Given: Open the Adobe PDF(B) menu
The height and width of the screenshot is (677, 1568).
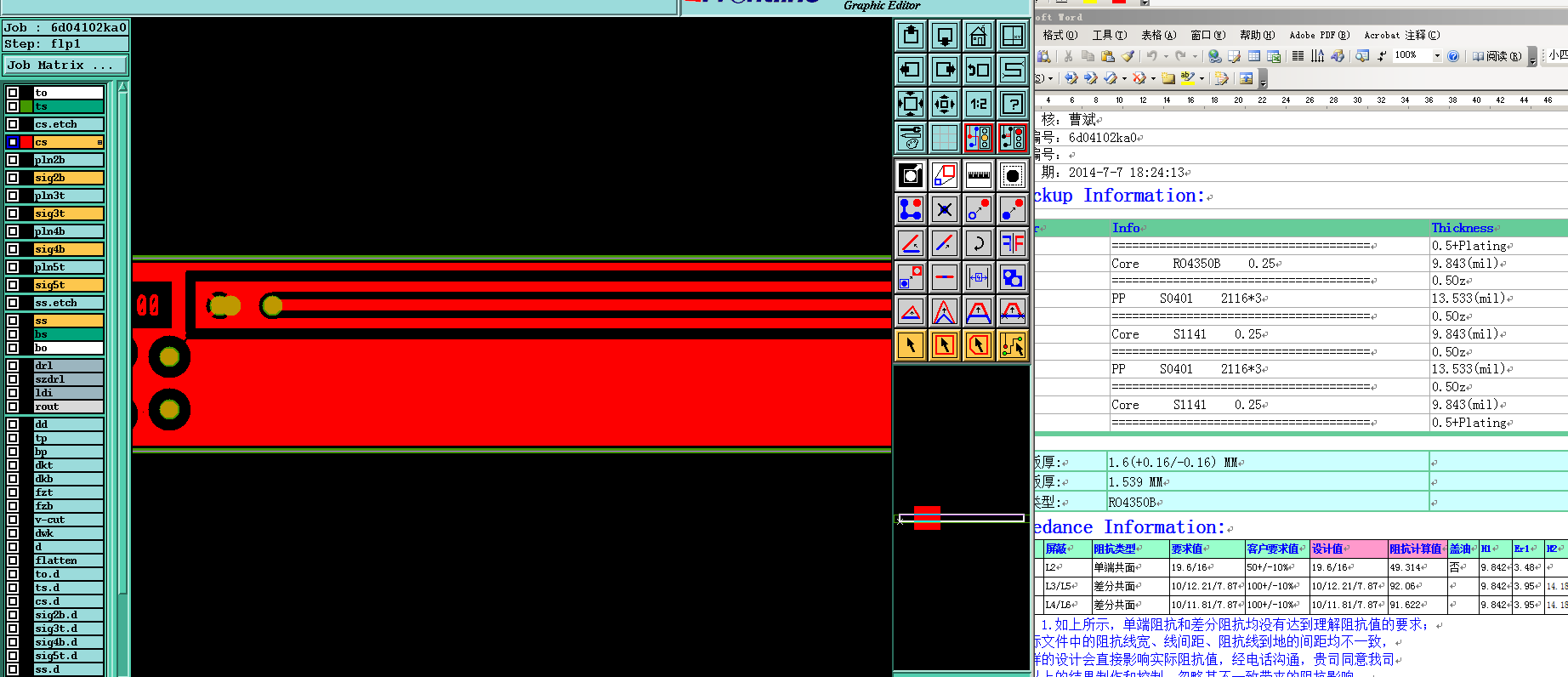Looking at the screenshot, I should click(1319, 35).
